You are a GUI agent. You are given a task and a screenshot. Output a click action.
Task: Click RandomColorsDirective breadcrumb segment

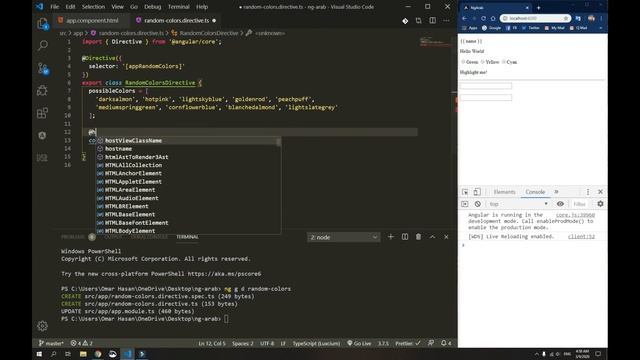(x=208, y=33)
